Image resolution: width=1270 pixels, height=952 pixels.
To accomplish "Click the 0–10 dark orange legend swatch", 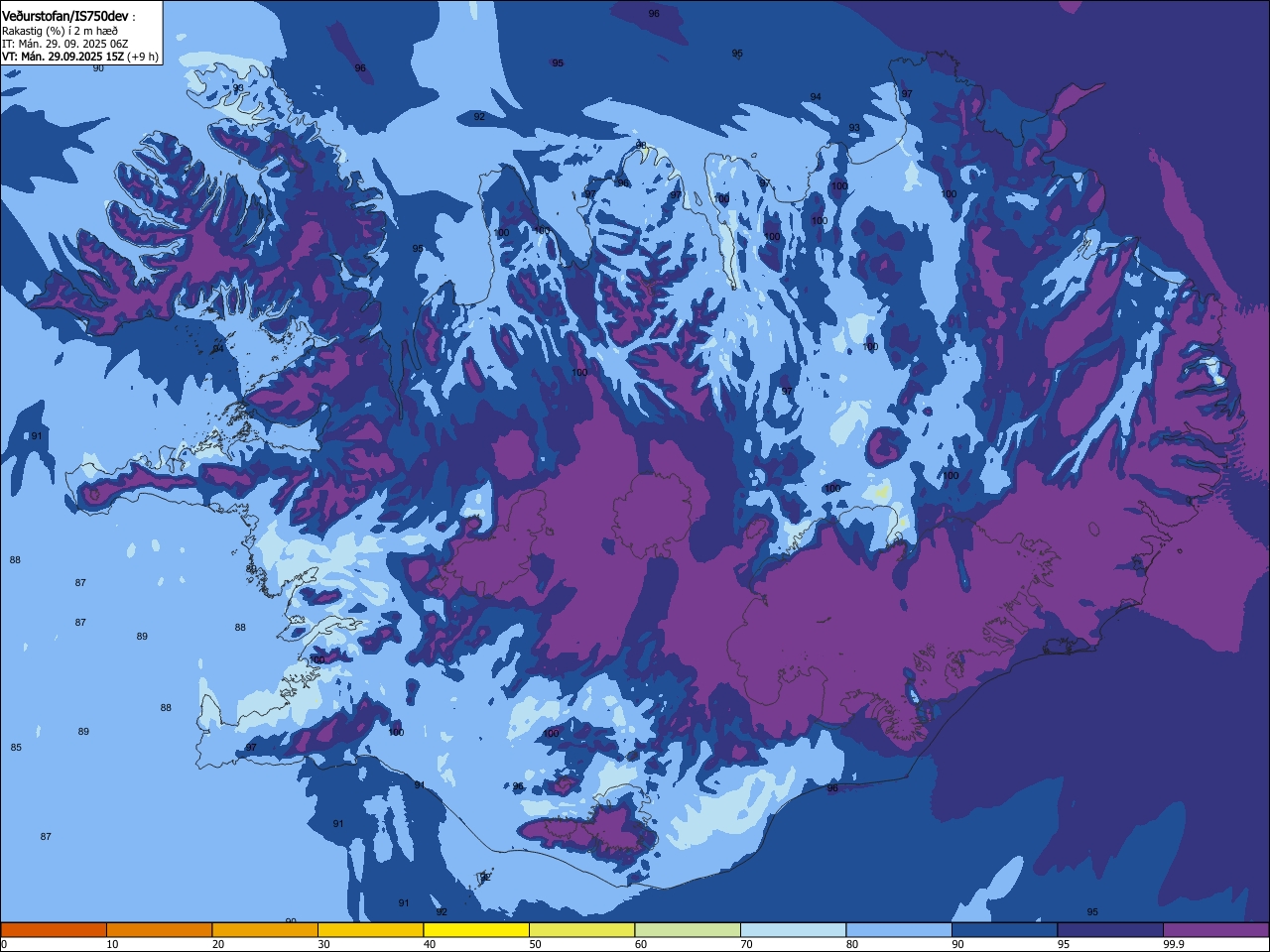I will (54, 930).
